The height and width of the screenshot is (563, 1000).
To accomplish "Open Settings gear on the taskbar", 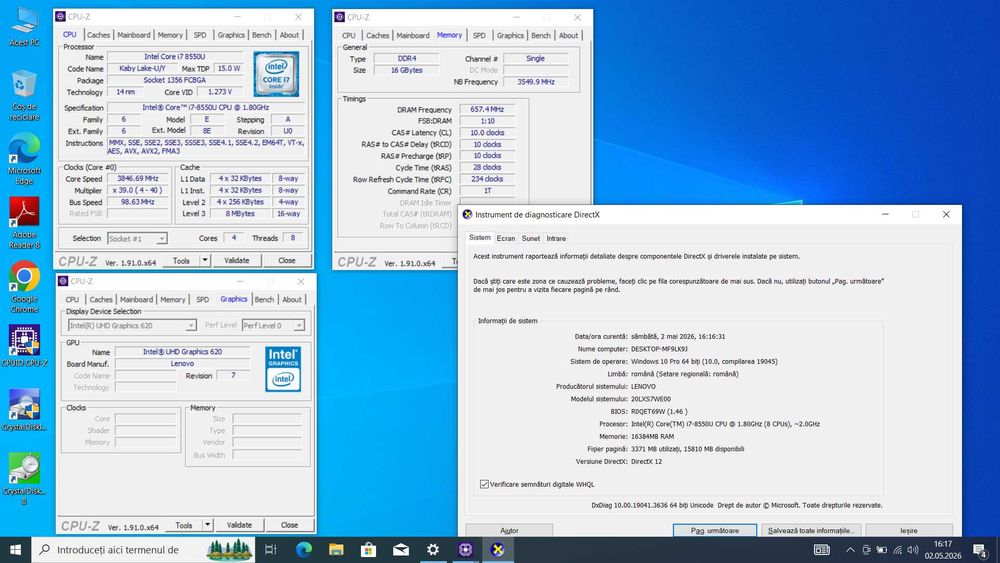I will tap(433, 550).
